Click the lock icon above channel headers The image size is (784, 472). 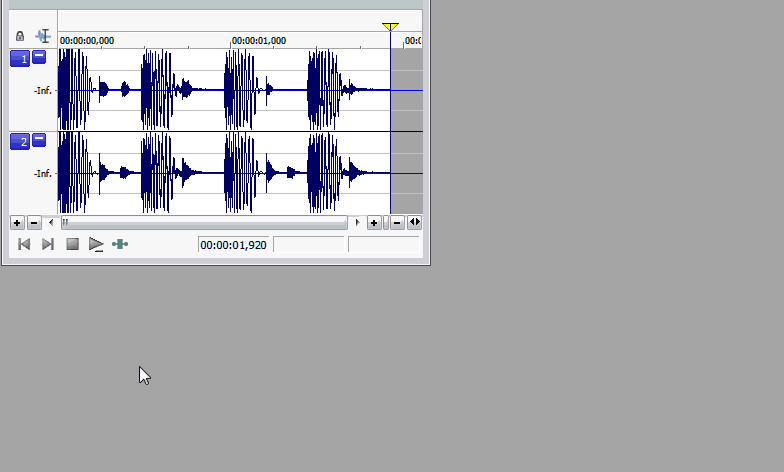pyautogui.click(x=20, y=36)
